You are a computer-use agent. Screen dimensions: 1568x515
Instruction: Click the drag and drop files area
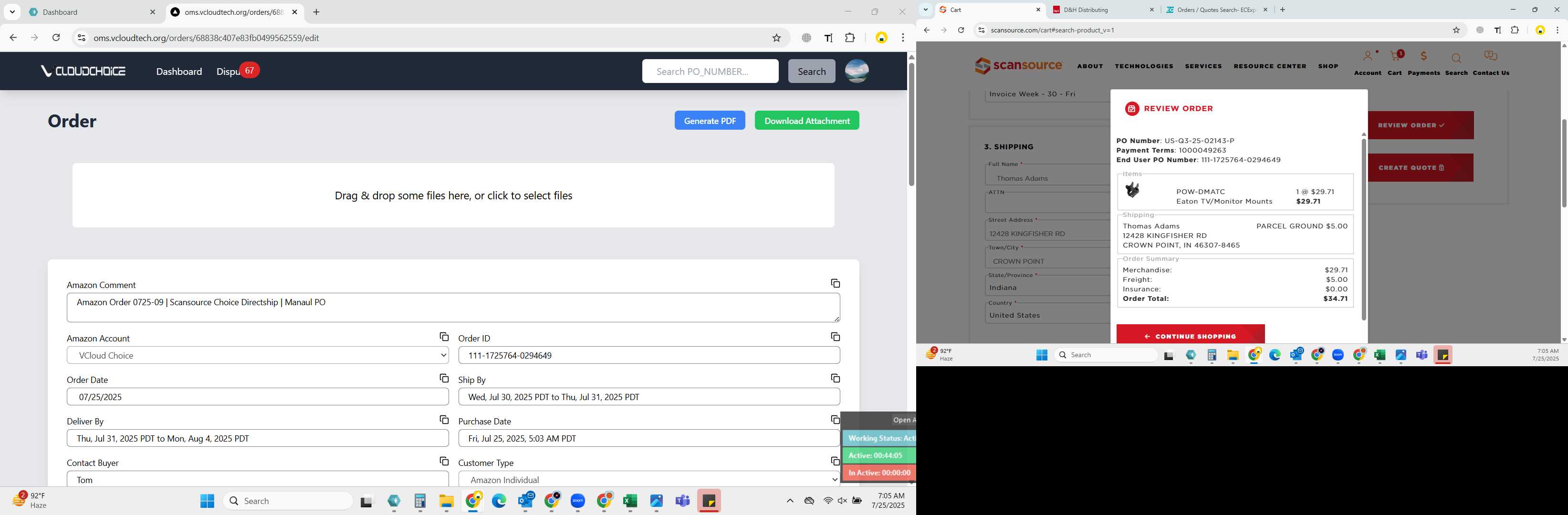tap(453, 195)
